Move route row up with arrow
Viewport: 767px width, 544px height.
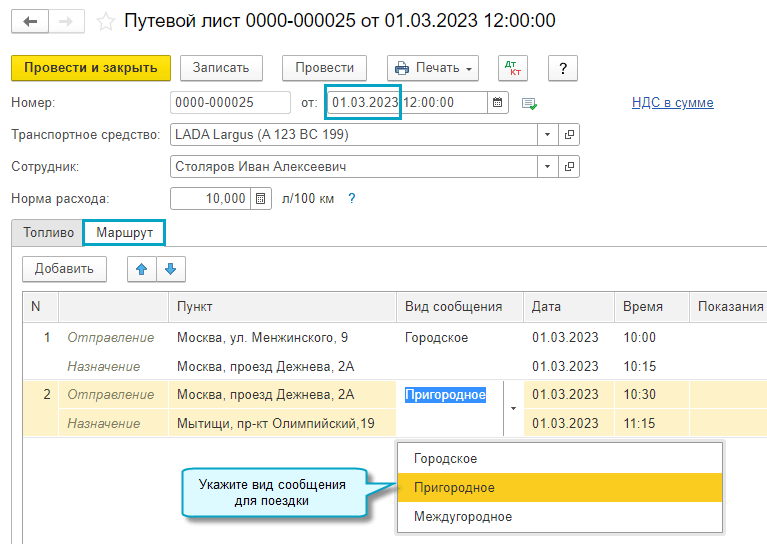click(x=141, y=268)
